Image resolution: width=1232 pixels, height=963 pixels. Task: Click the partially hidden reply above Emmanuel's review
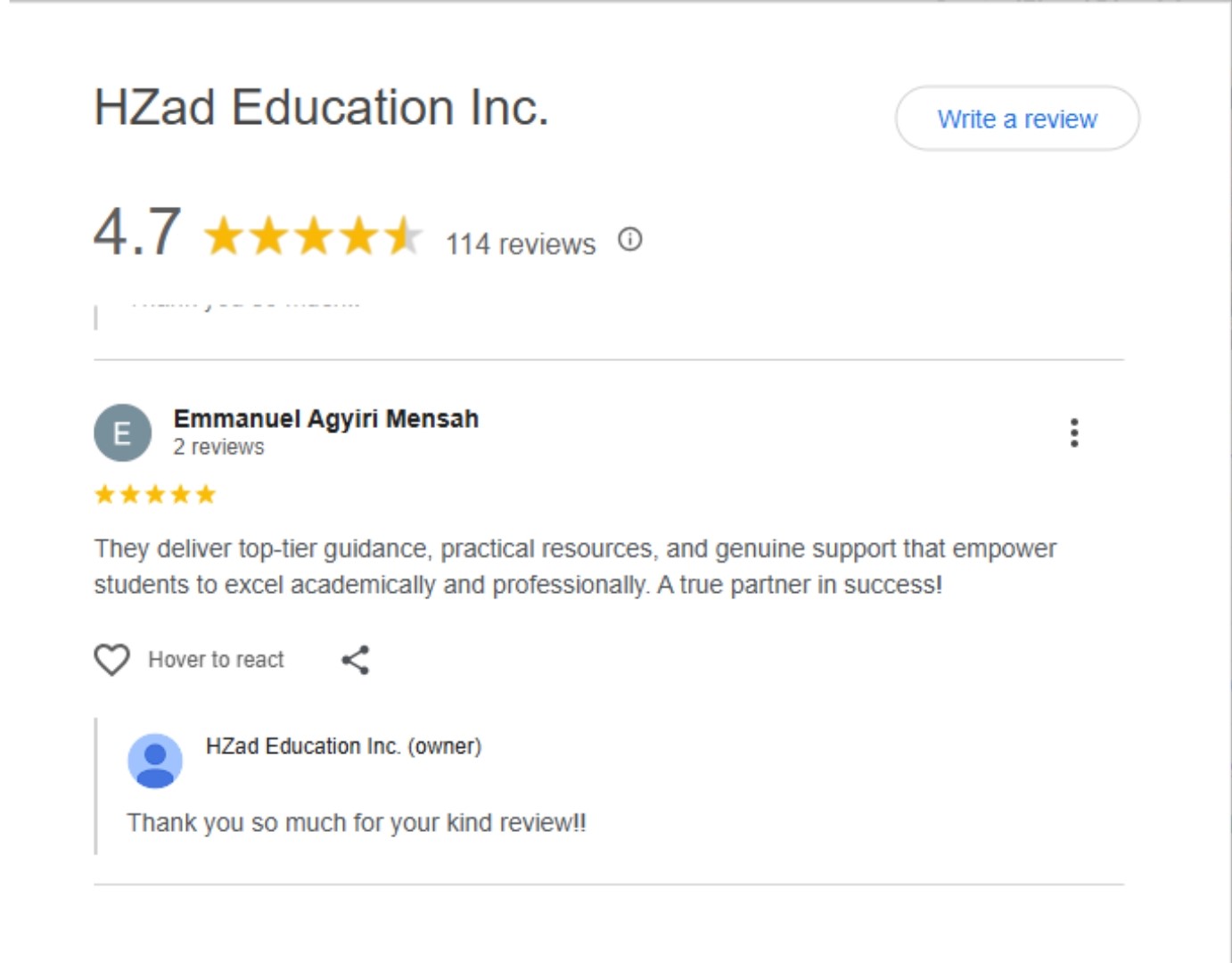(244, 304)
